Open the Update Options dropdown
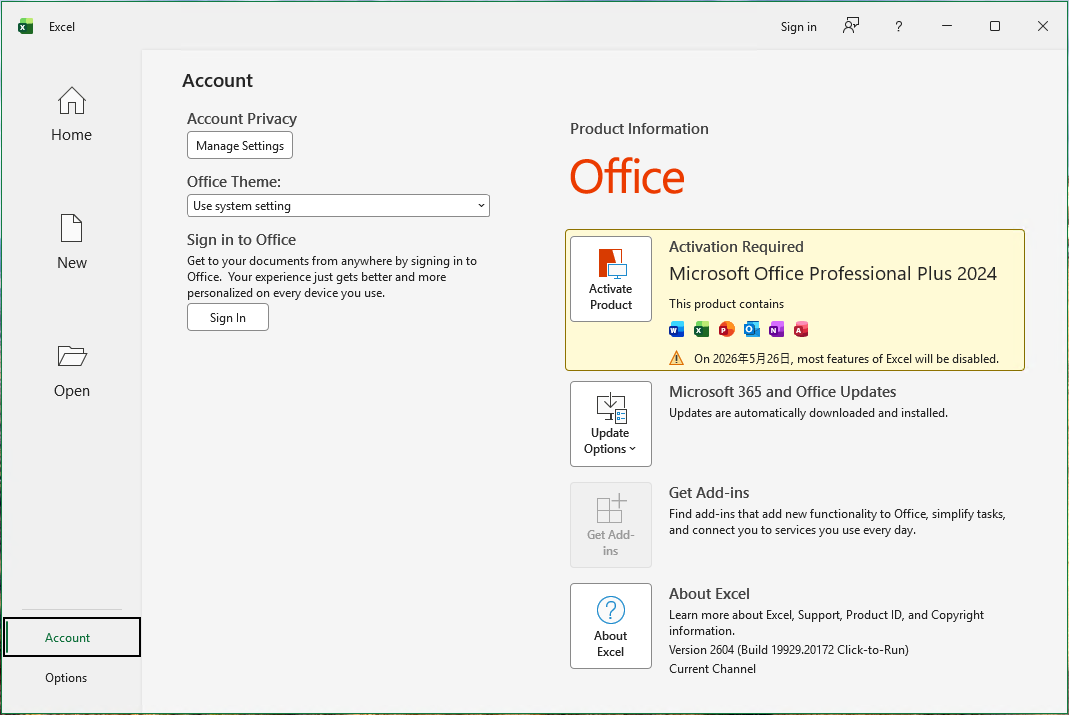 tap(610, 424)
